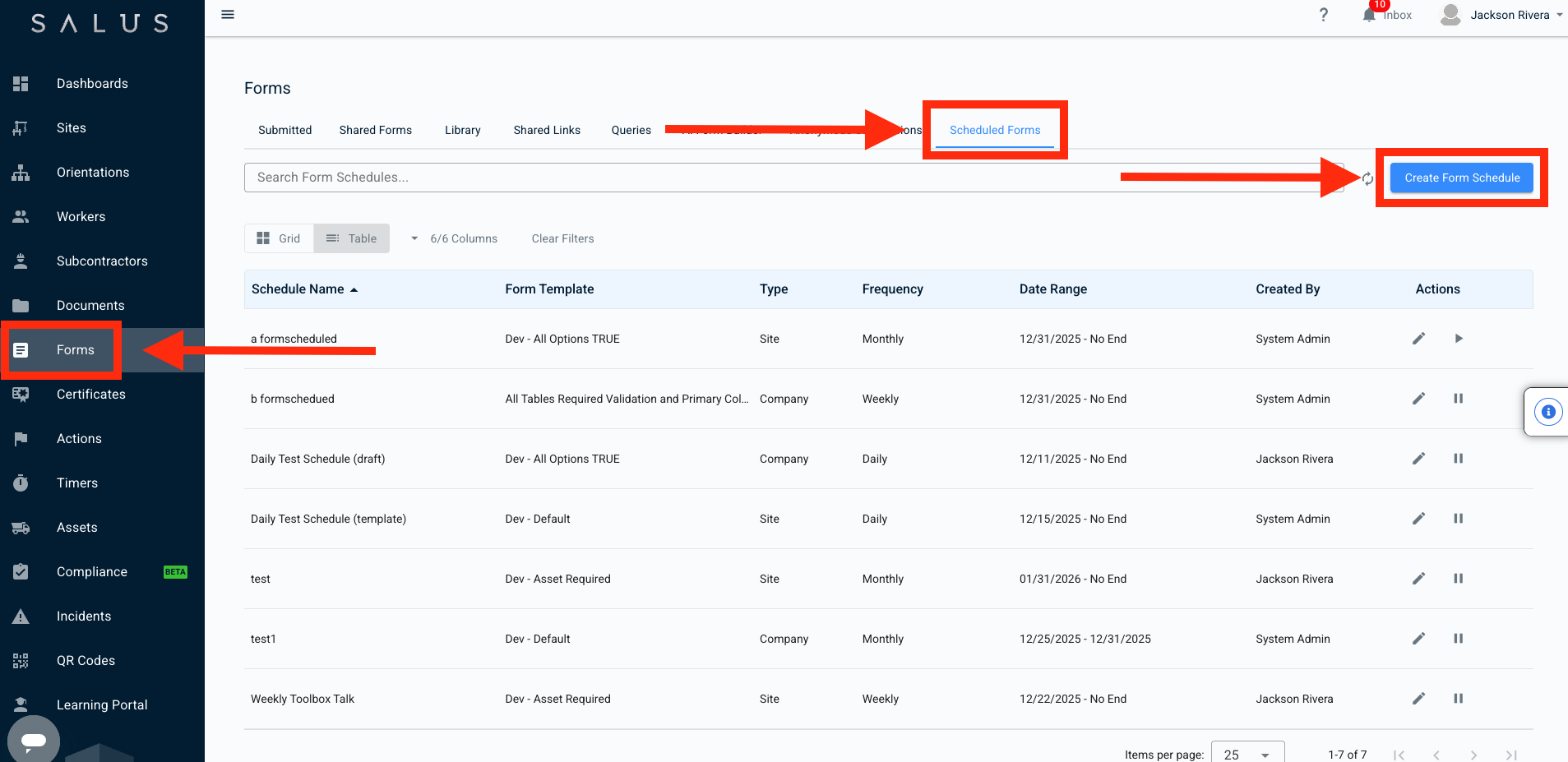The width and height of the screenshot is (1568, 762).
Task: Sort by the Schedule Name column header
Action: [x=298, y=289]
